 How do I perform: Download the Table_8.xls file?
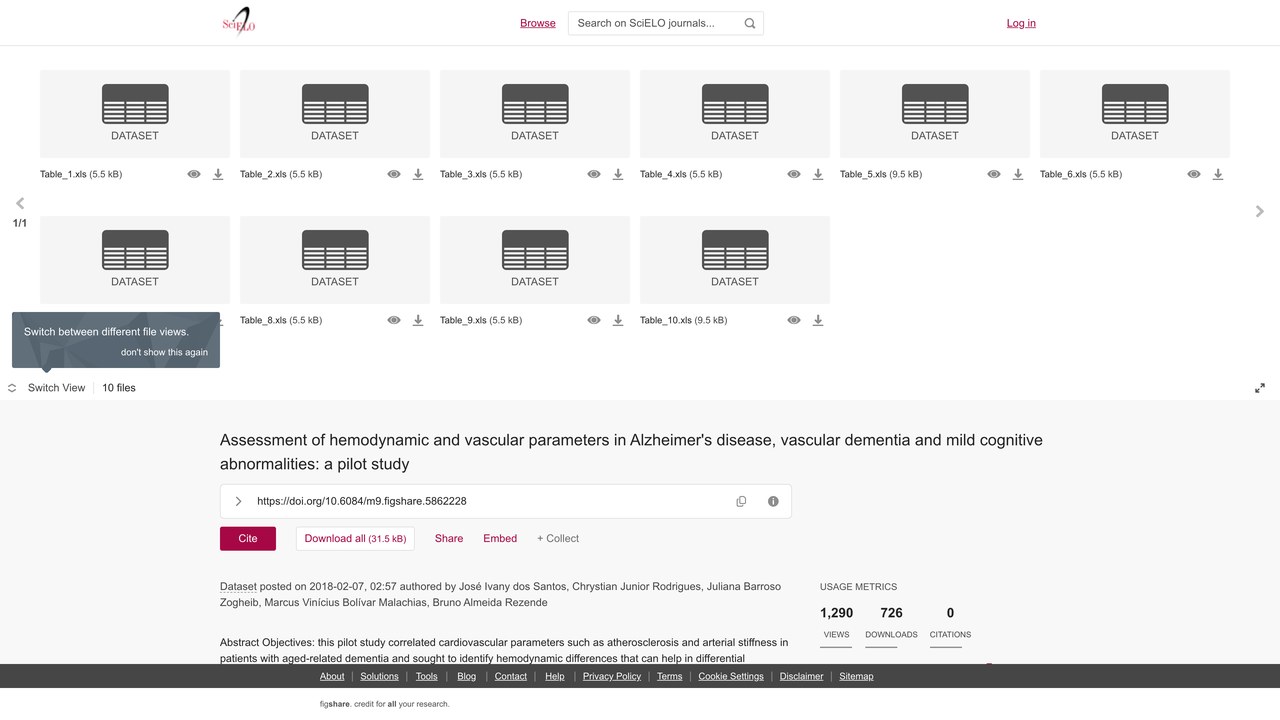[418, 320]
